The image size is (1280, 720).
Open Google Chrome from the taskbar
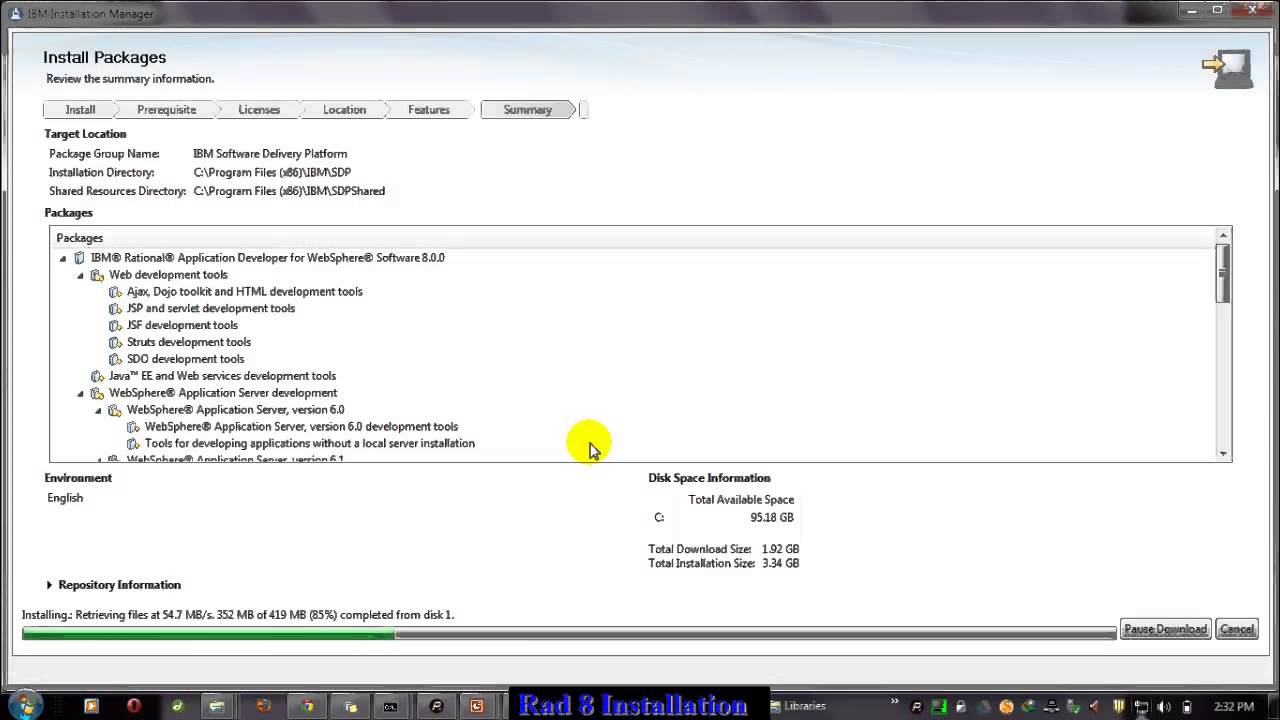point(307,706)
